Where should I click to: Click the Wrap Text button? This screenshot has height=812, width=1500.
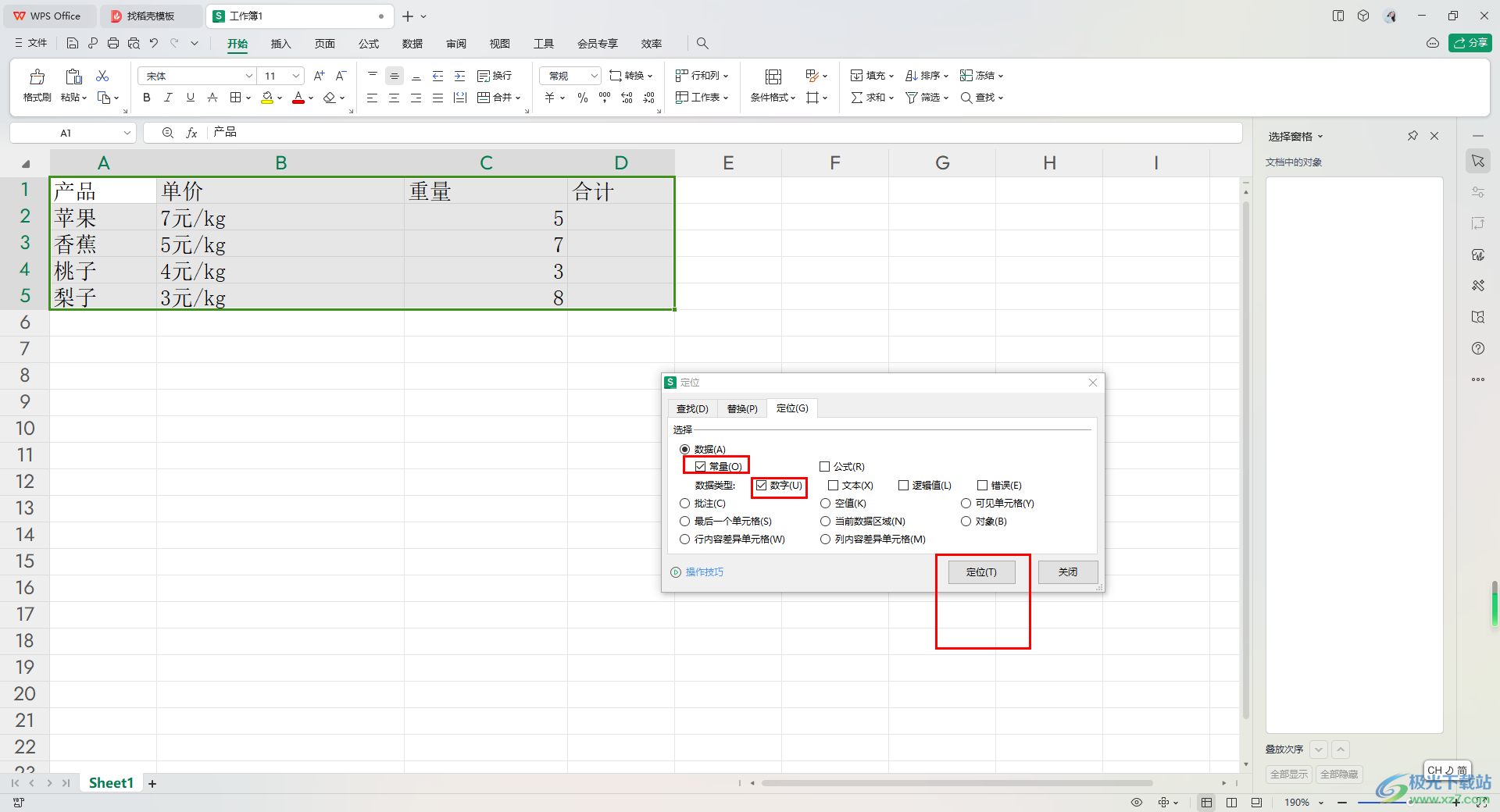click(495, 76)
